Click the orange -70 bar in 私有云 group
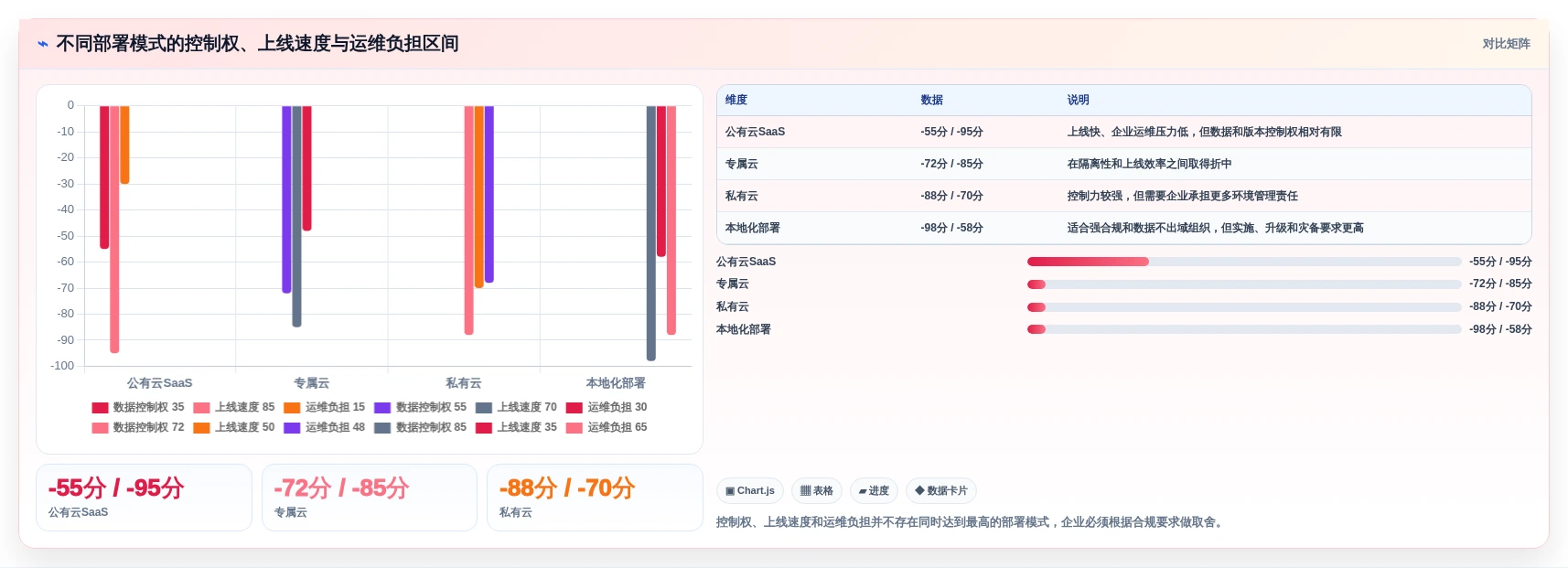The image size is (1568, 568). pyautogui.click(x=479, y=197)
